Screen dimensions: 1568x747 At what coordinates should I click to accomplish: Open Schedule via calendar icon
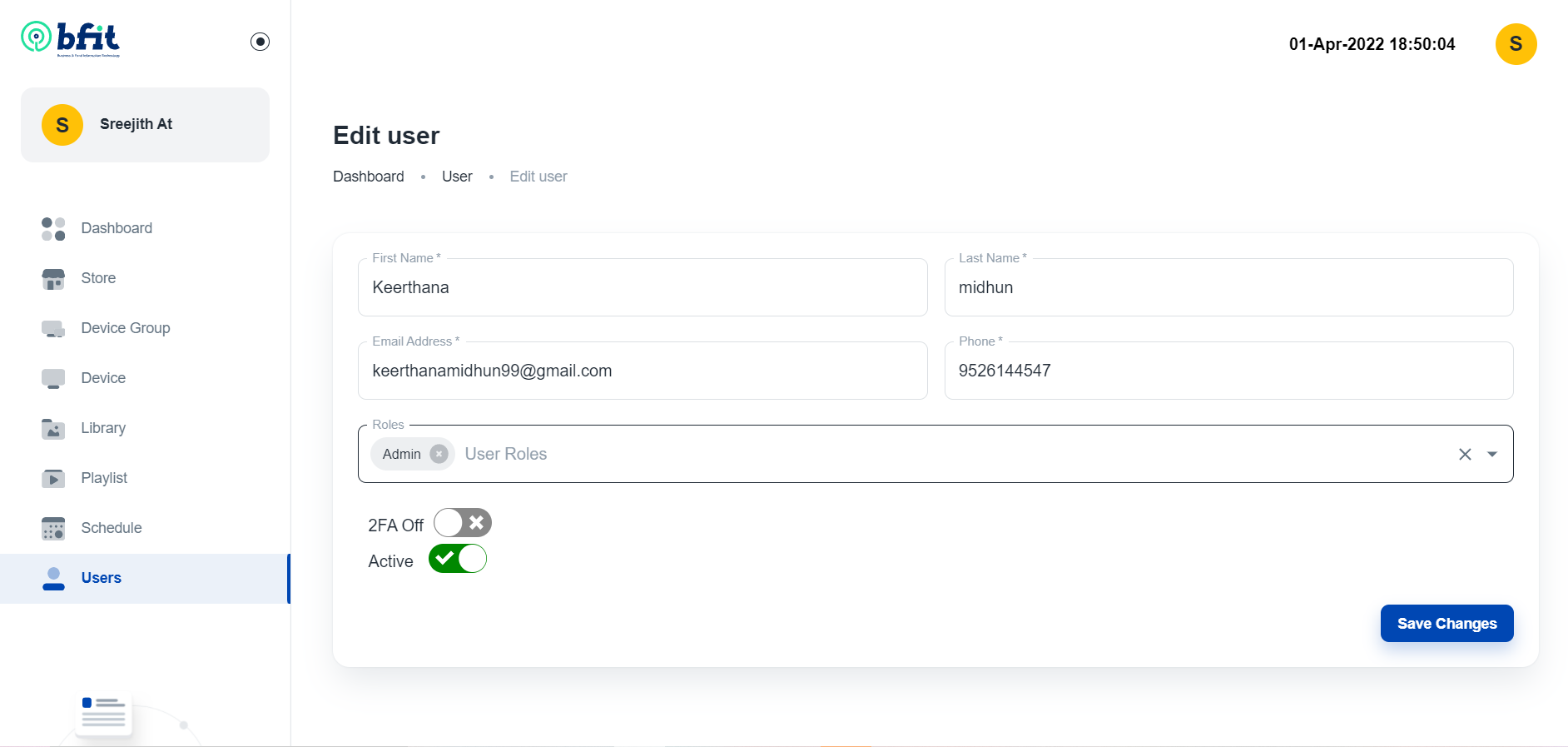(x=53, y=528)
